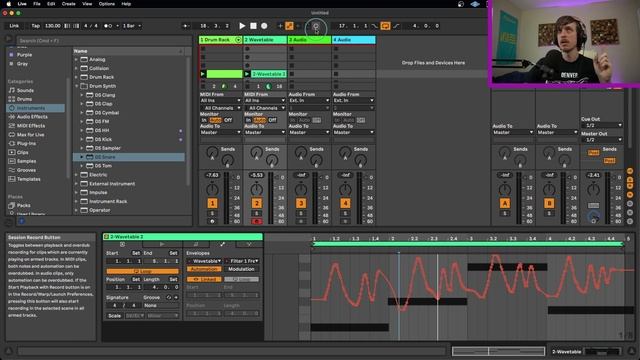Toggle the orange Loop switch in transport
The height and width of the screenshot is (360, 640).
click(385, 26)
